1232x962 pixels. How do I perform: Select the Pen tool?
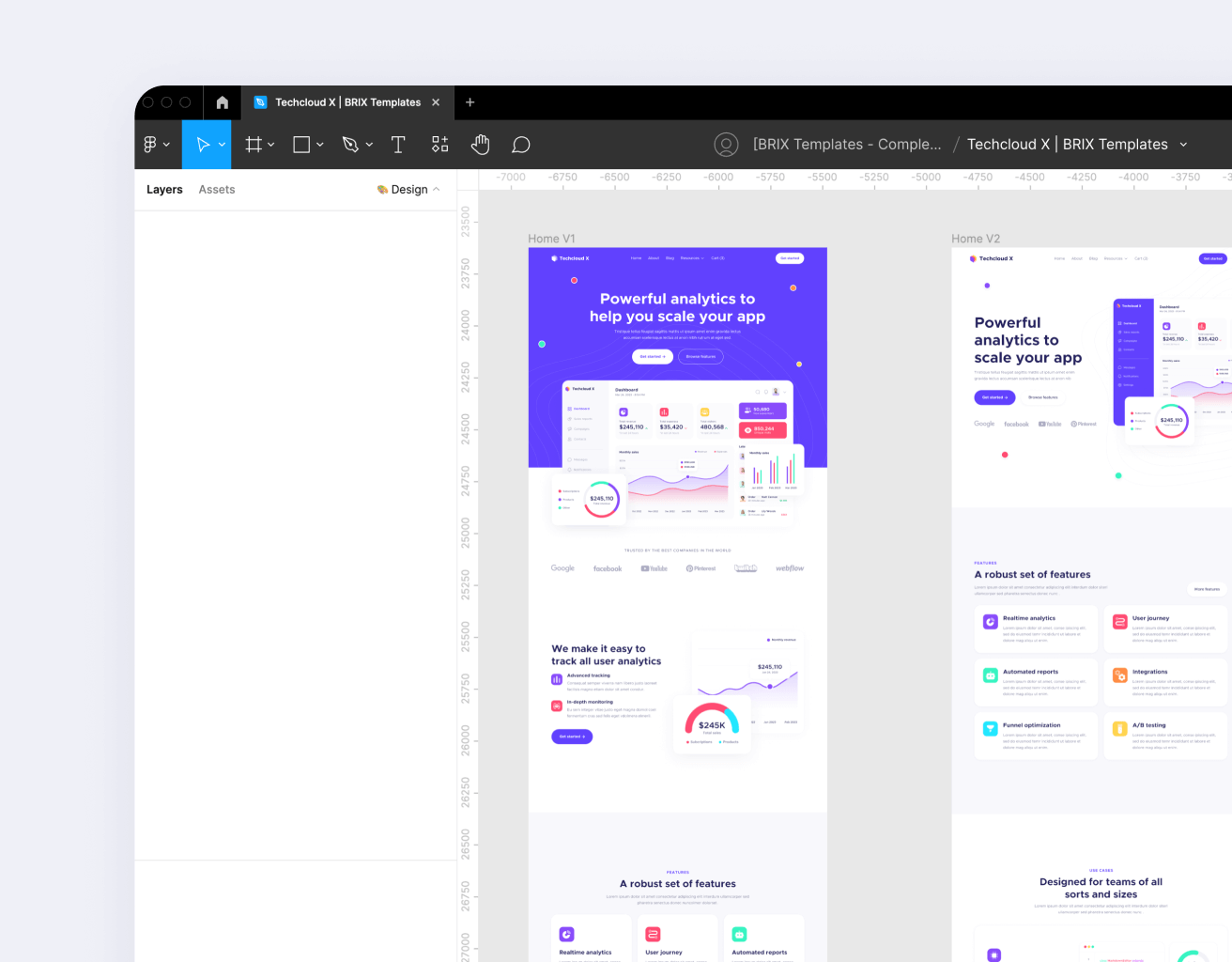[x=351, y=144]
